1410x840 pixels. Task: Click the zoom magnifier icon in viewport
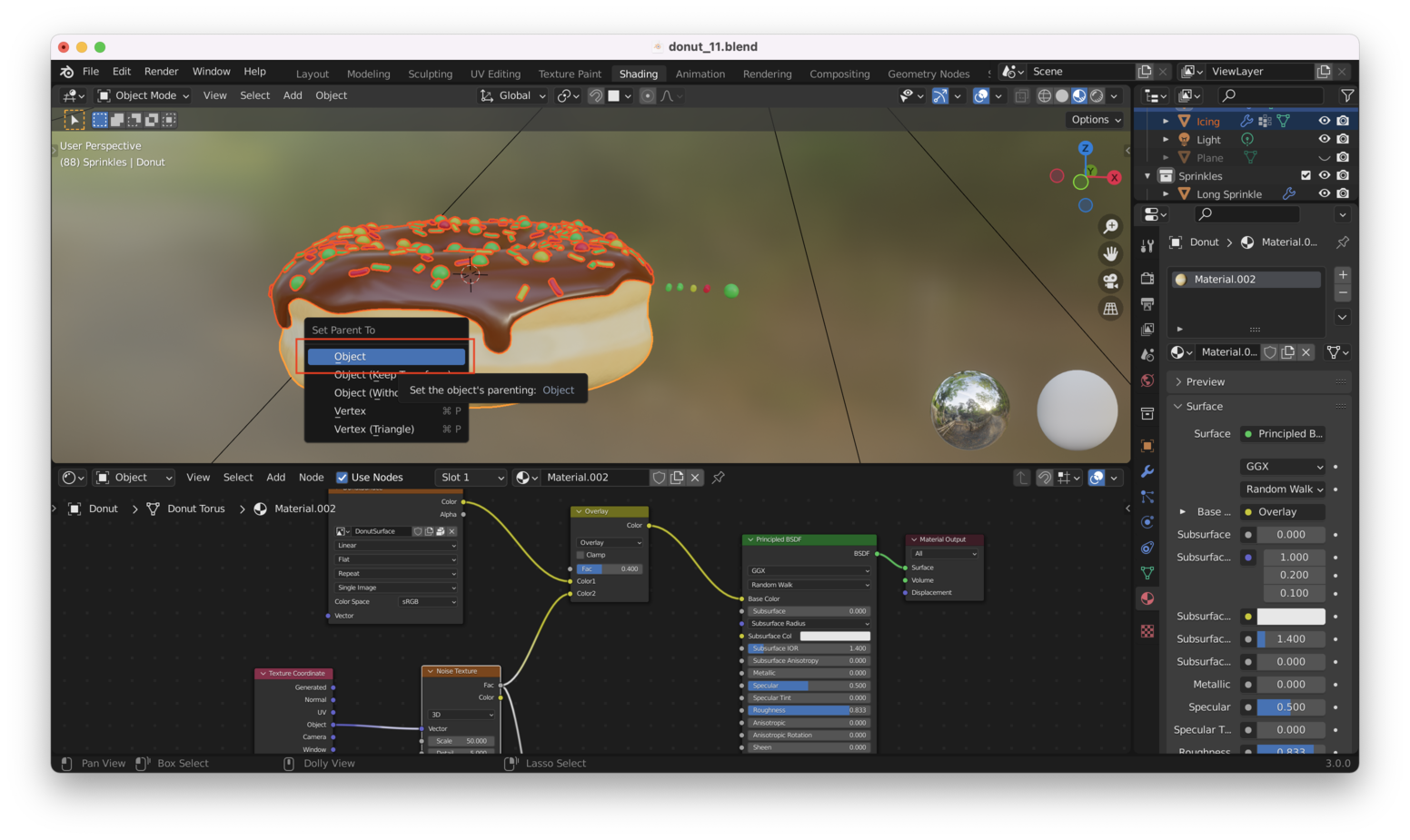[1110, 226]
